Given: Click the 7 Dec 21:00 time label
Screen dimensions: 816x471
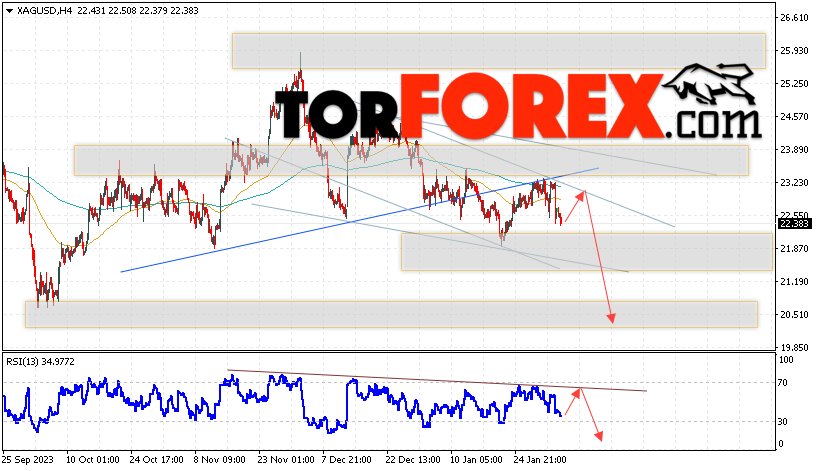Looking at the screenshot, I should click(x=347, y=460).
